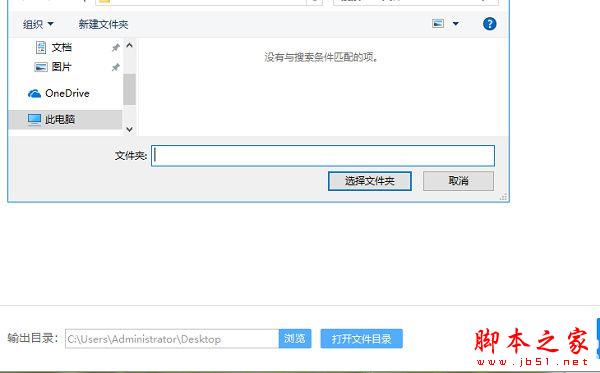The height and width of the screenshot is (373, 600).
Task: Click the 图片 picture icon
Action: (41, 67)
